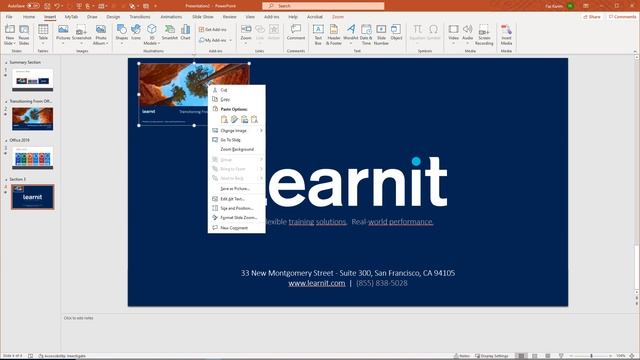Insert a Chart
Viewport: 640px width, 360px height.
coord(185,33)
